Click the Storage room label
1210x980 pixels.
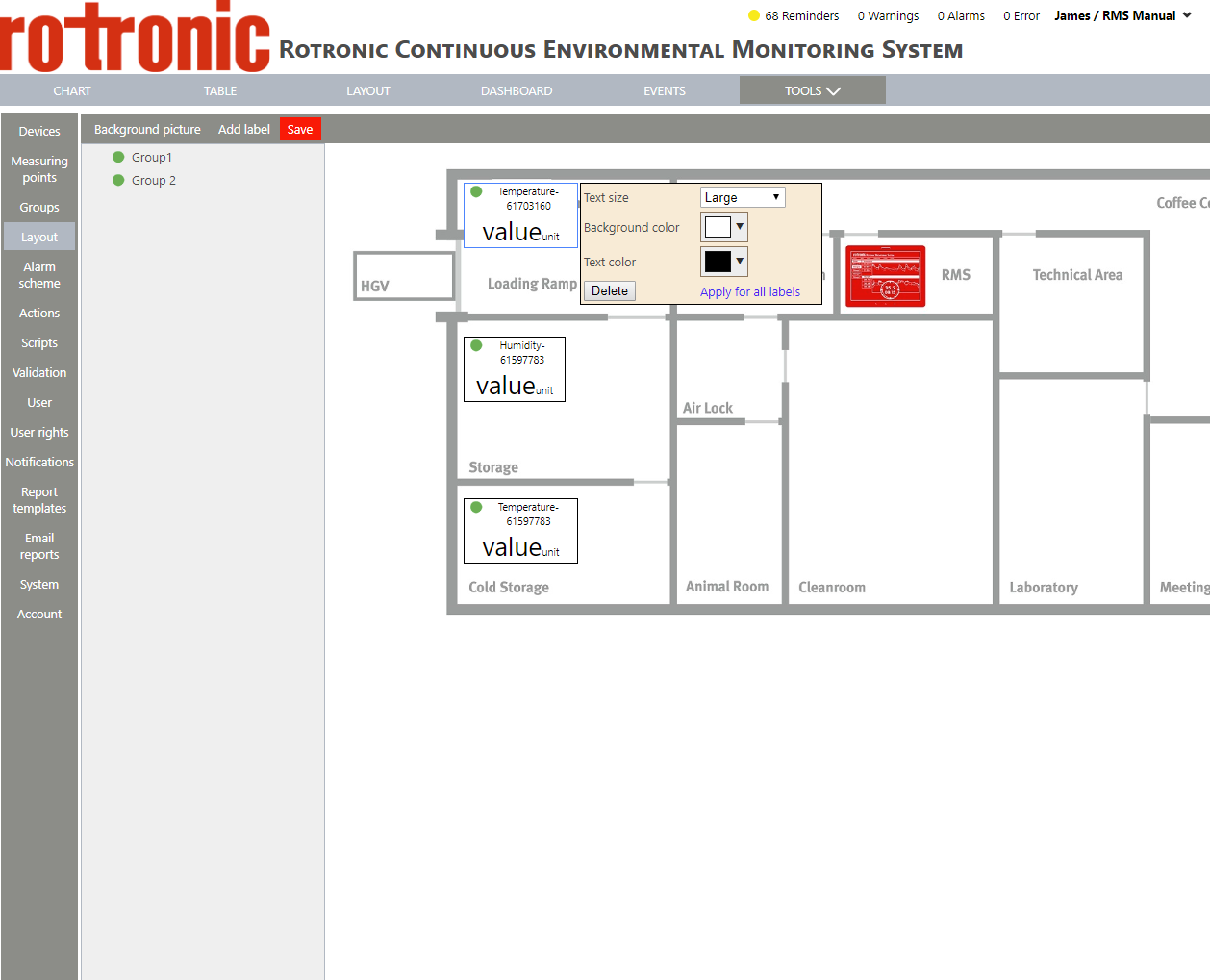pyautogui.click(x=493, y=466)
